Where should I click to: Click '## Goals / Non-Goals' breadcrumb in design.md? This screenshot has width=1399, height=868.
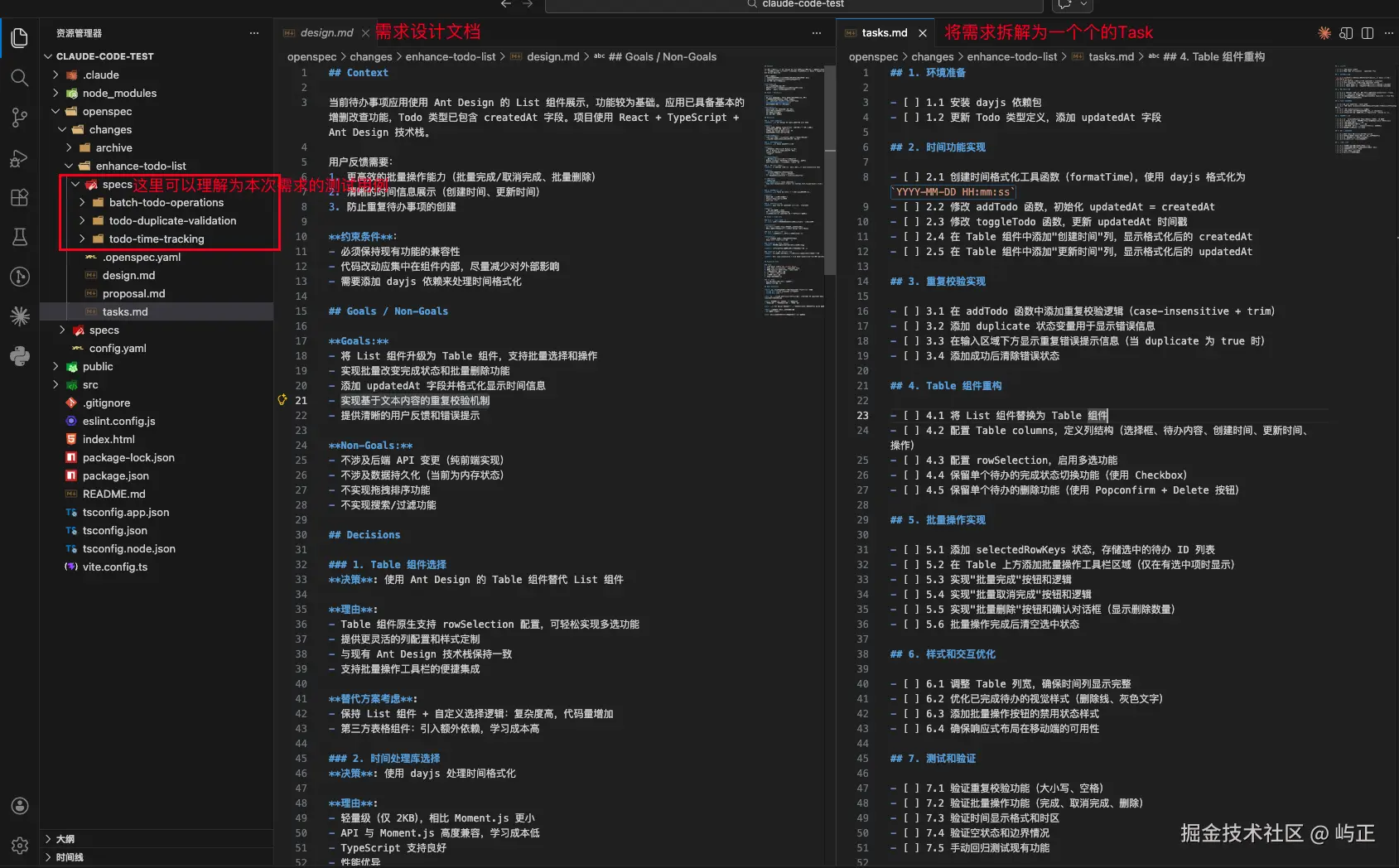(662, 56)
